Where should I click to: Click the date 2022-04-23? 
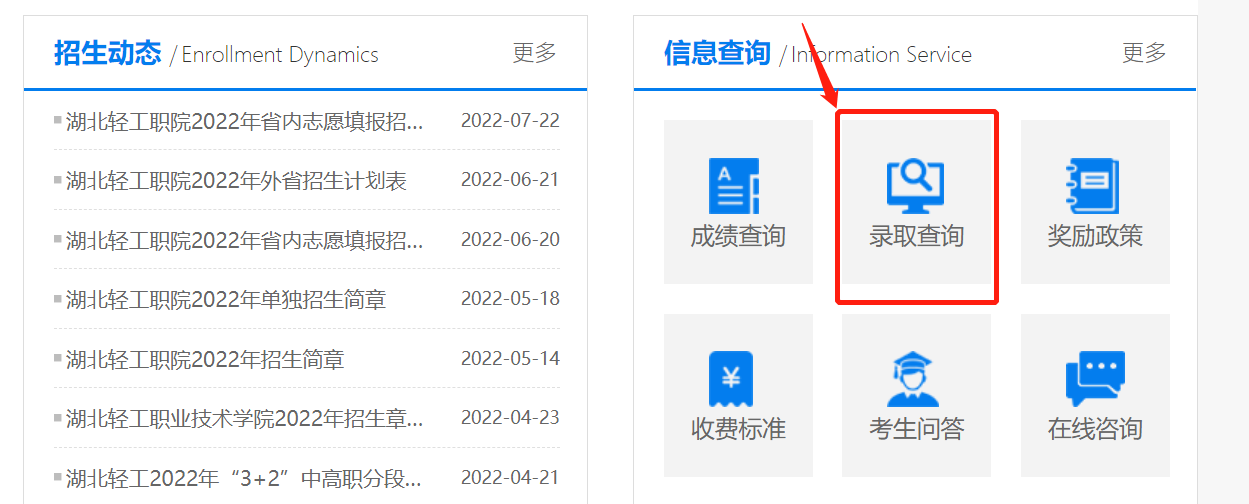point(510,417)
